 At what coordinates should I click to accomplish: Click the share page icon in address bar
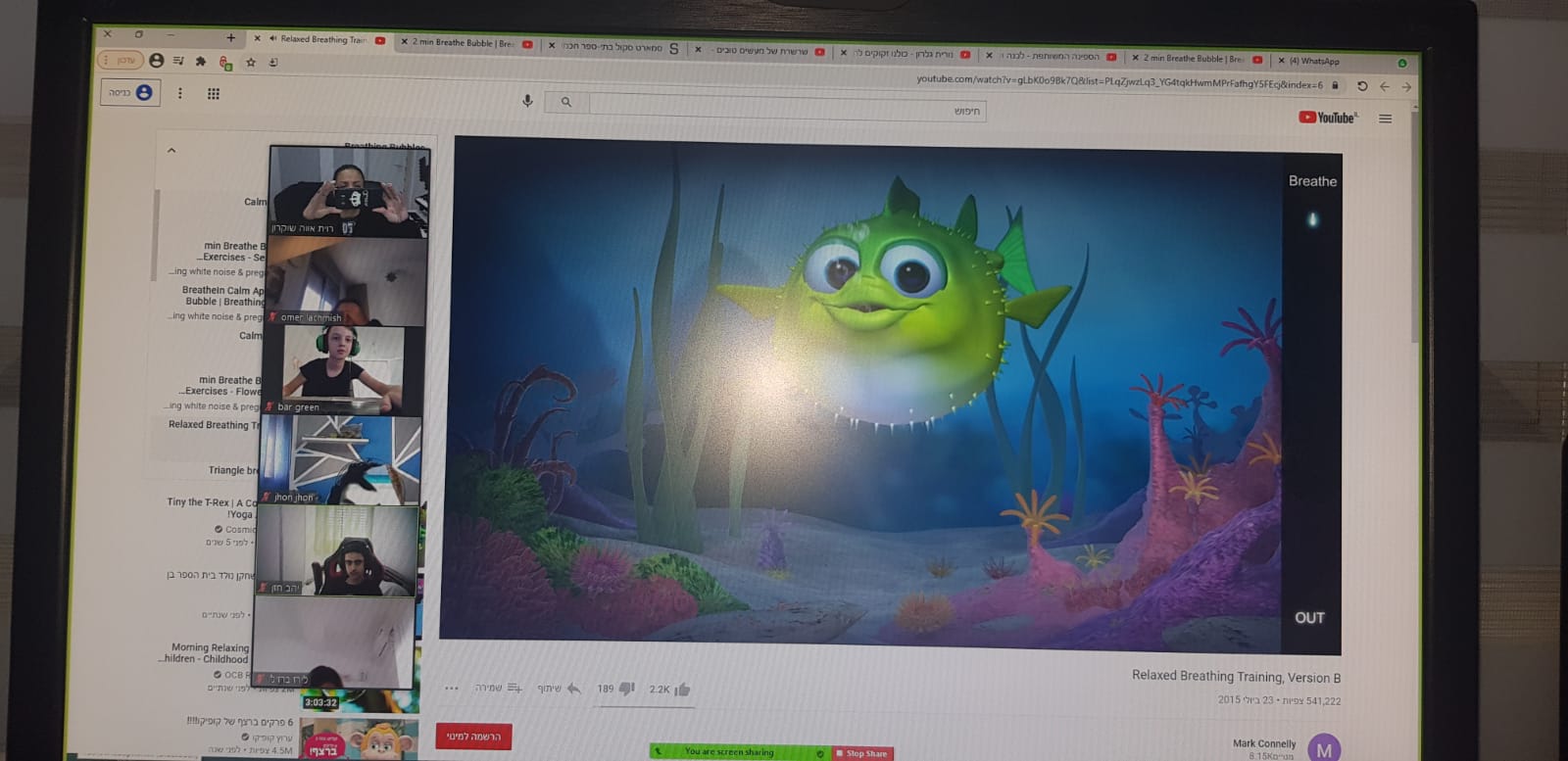tap(273, 63)
